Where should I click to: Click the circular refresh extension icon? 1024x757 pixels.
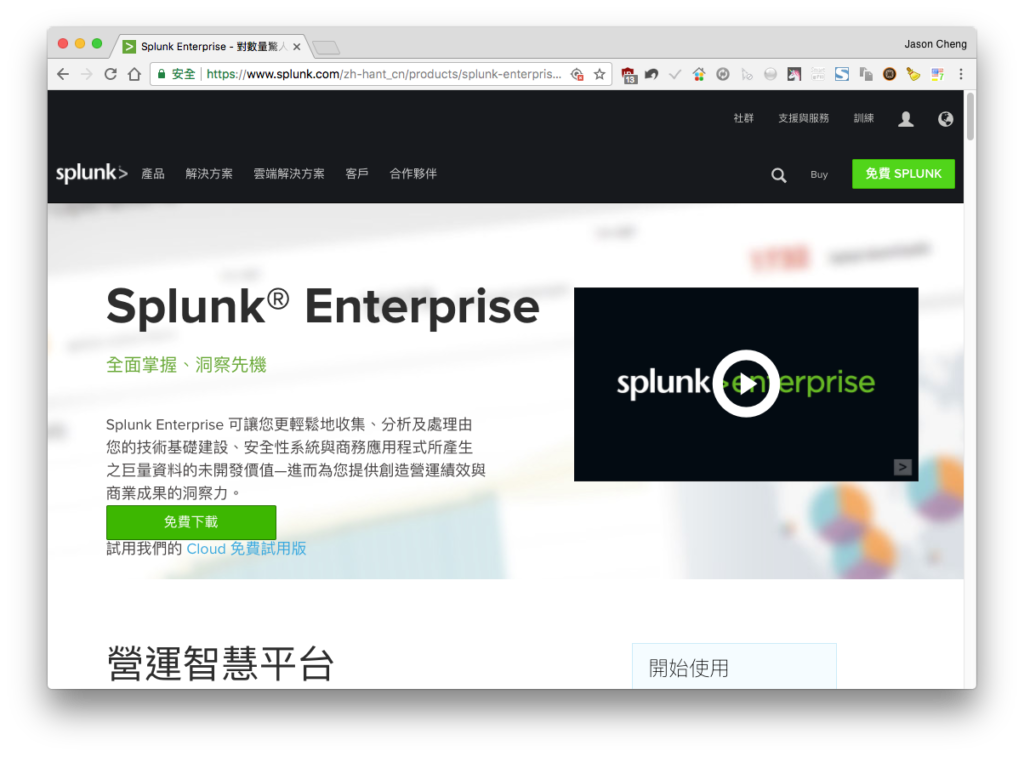pyautogui.click(x=722, y=74)
